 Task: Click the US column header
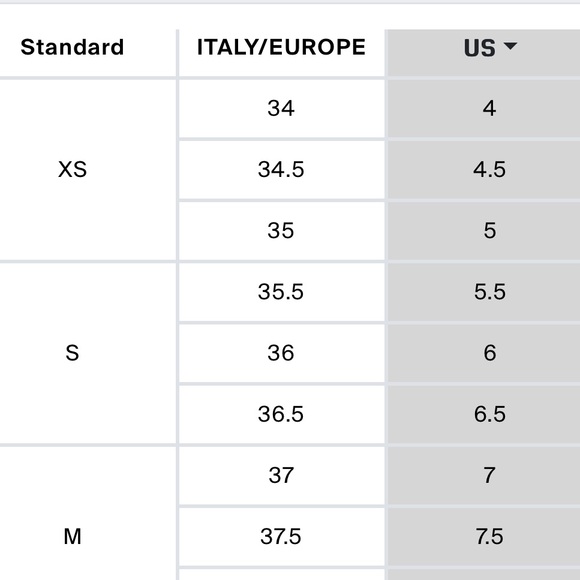click(483, 53)
